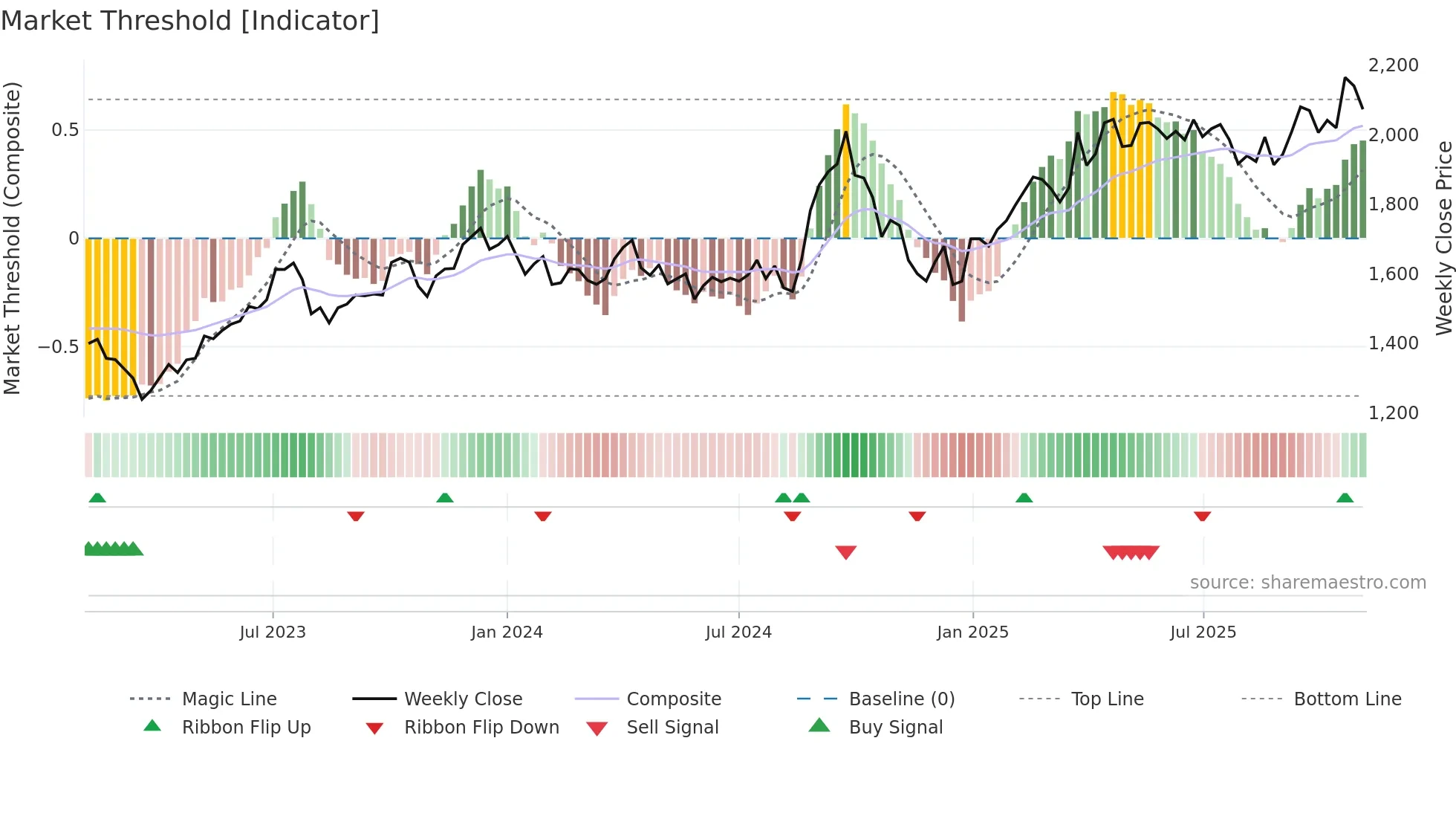Toggle the Top Line legend entry
The width and height of the screenshot is (1456, 819).
(x=1107, y=699)
